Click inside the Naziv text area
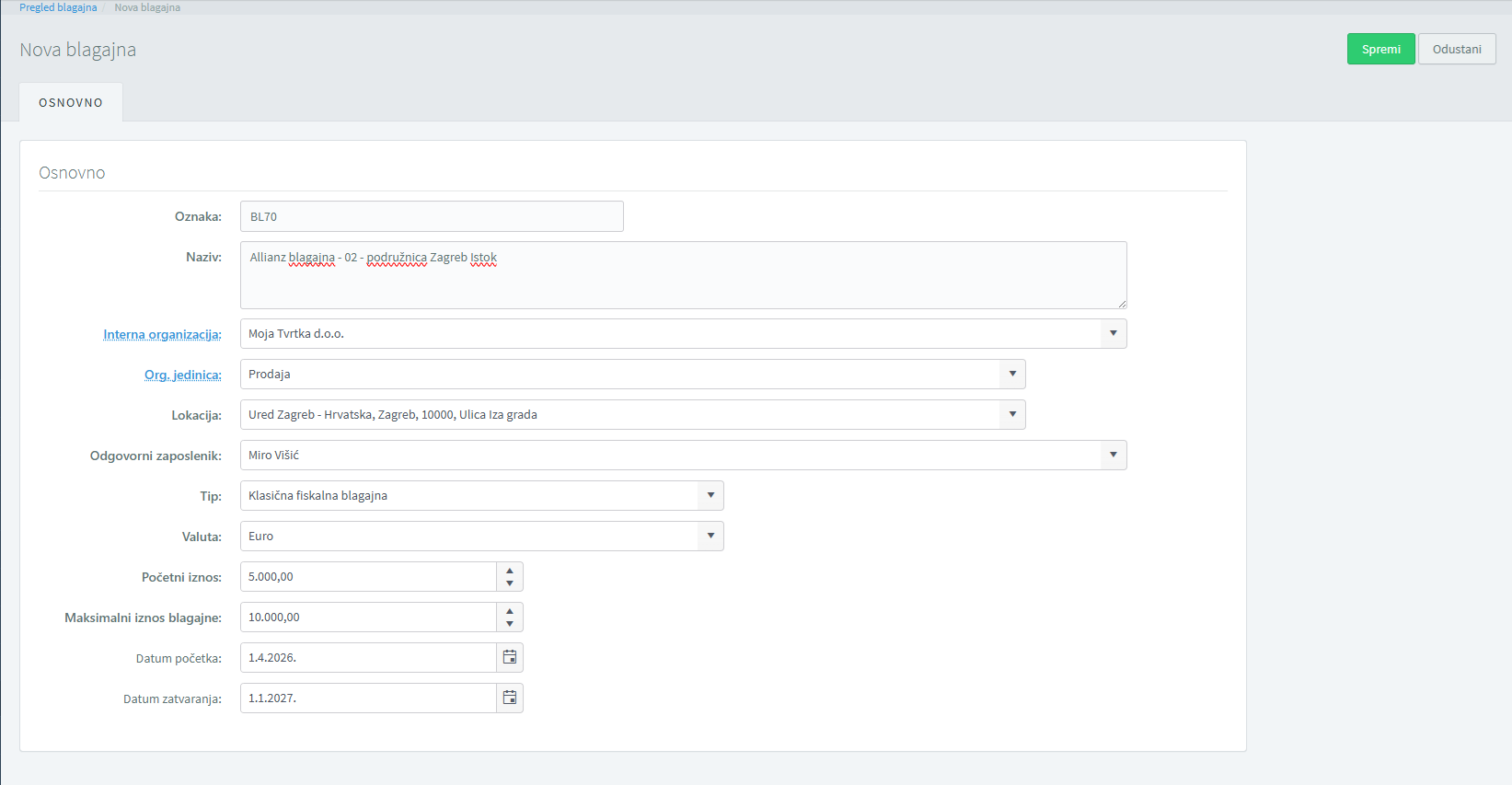 683,281
